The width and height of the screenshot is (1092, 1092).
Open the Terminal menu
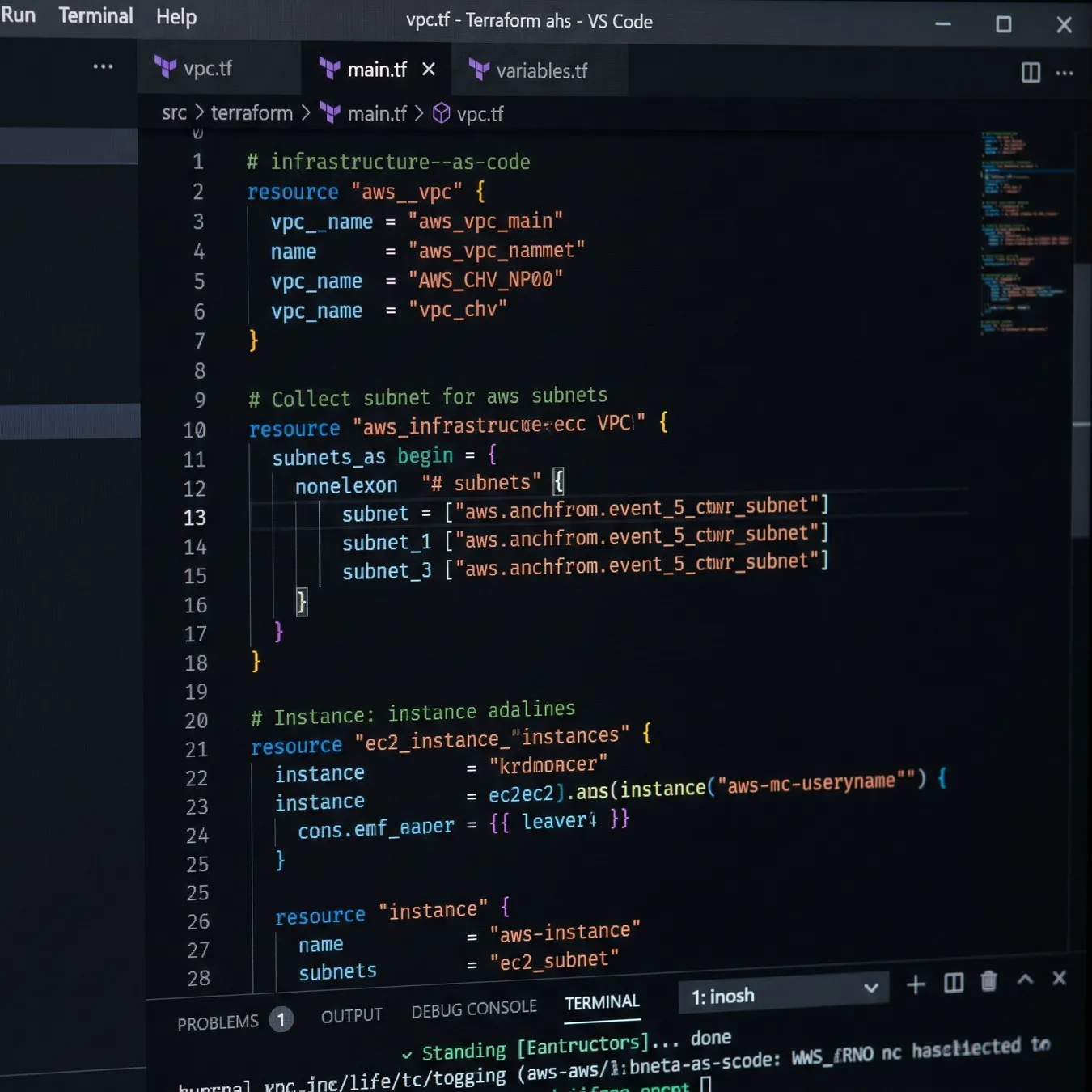click(95, 15)
